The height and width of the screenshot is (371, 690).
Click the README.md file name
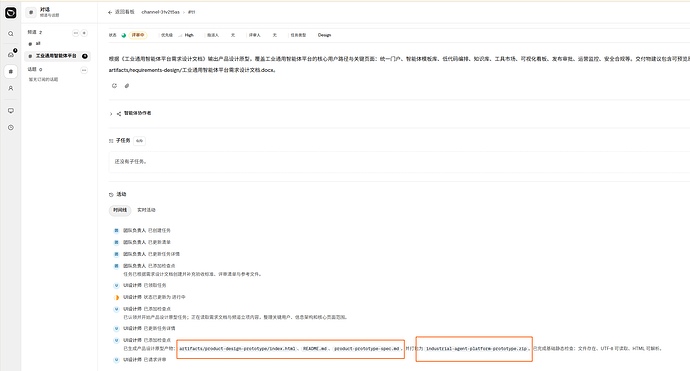(315, 349)
